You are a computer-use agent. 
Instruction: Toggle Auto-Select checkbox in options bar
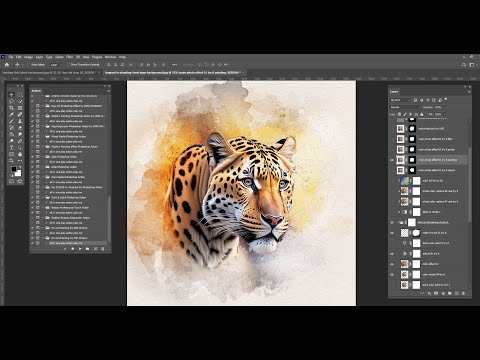click(x=29, y=65)
